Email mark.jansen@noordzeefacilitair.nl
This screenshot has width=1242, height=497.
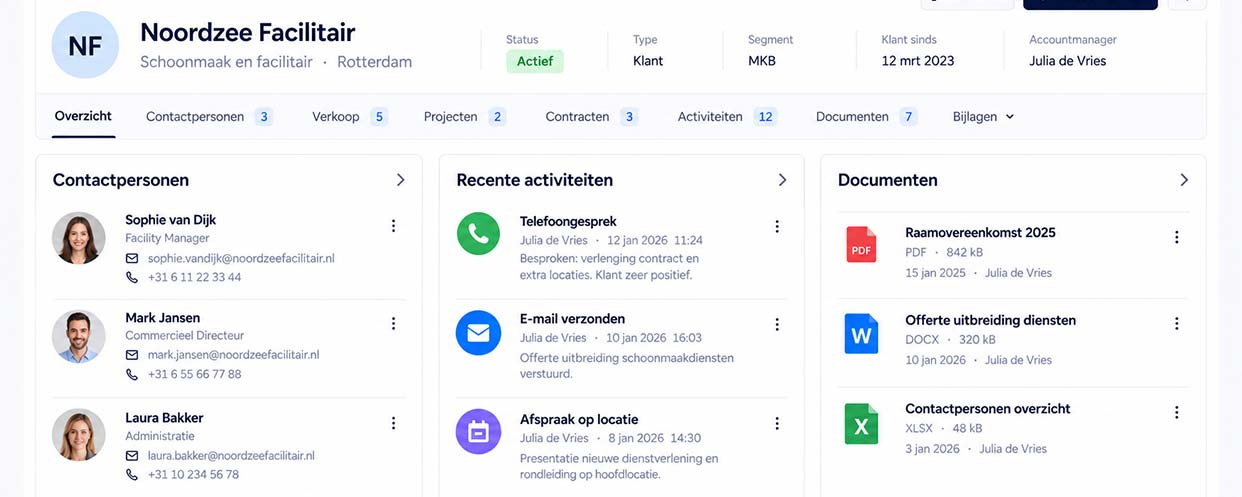click(233, 355)
